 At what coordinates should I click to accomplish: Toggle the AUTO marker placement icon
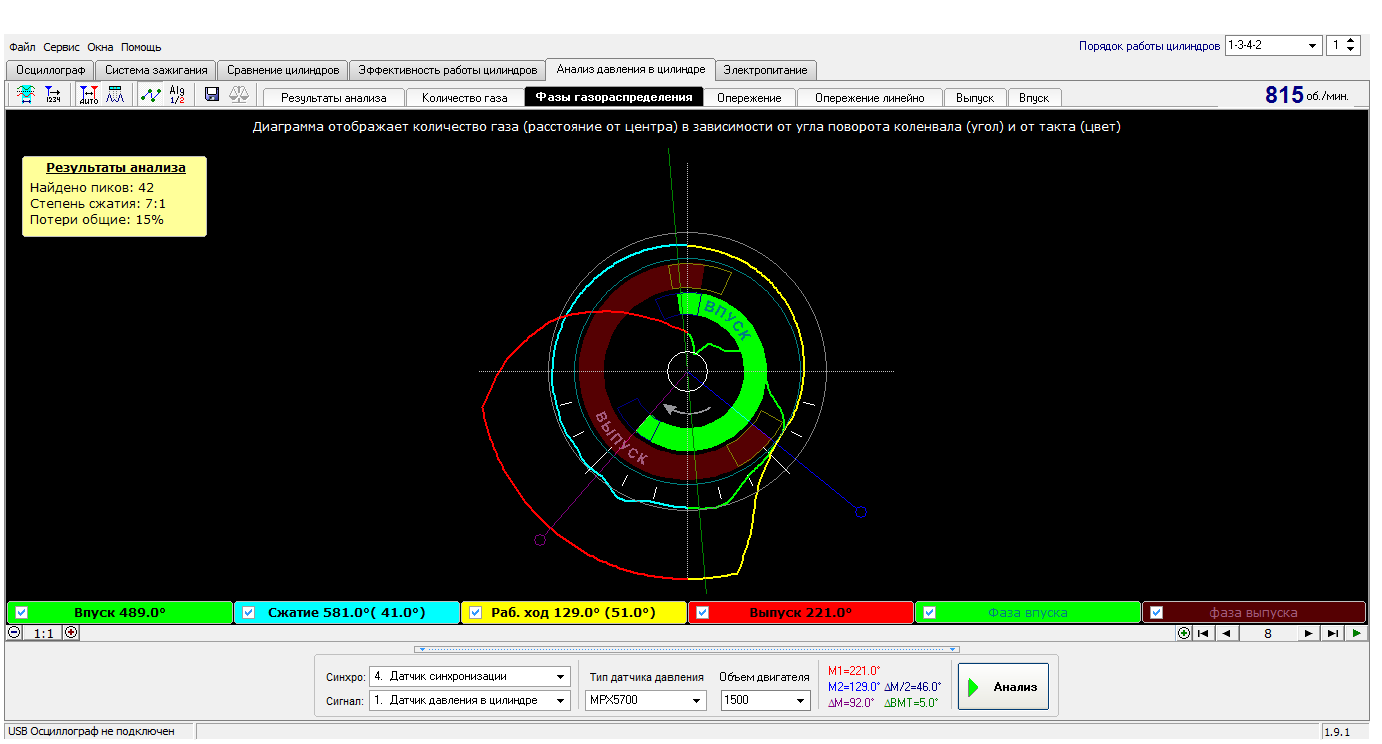click(89, 95)
